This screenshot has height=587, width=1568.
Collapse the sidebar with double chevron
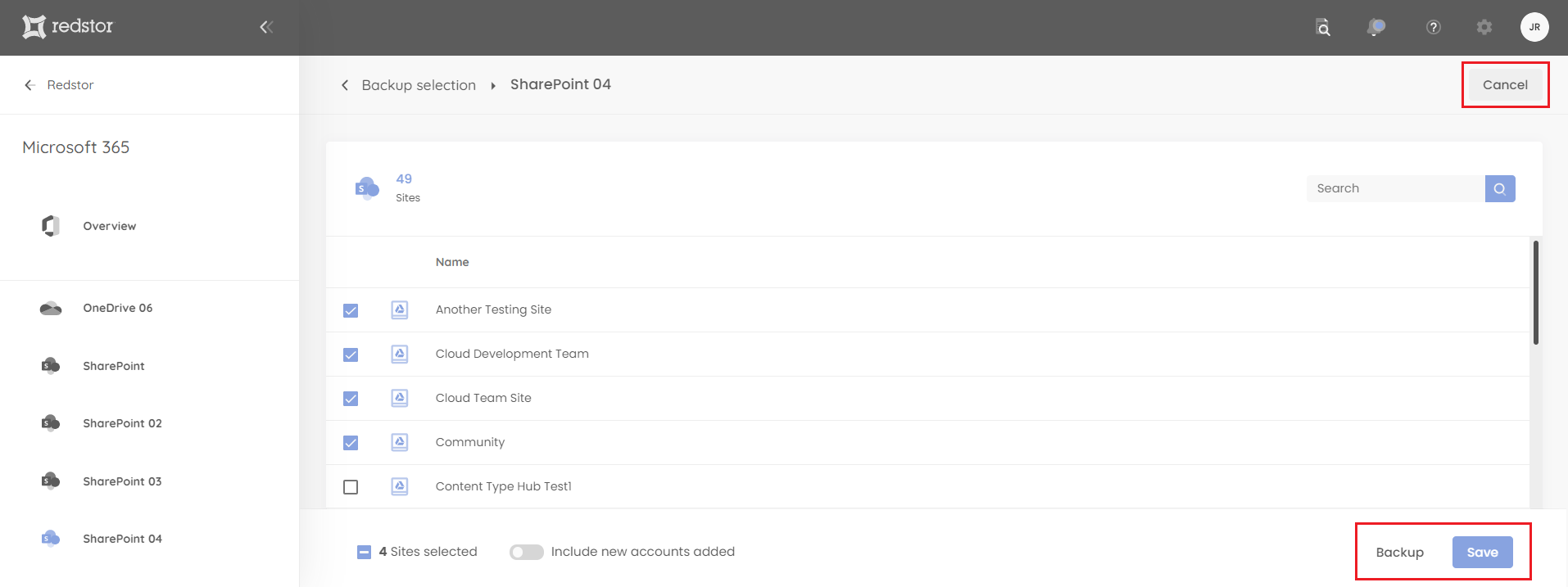[x=266, y=27]
